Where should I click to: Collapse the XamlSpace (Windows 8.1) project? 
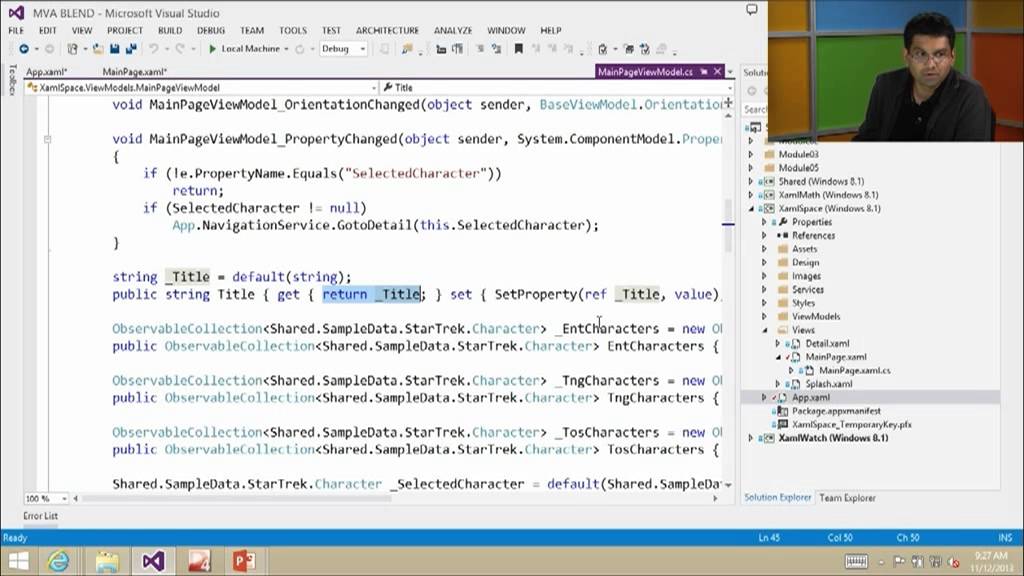tap(751, 208)
